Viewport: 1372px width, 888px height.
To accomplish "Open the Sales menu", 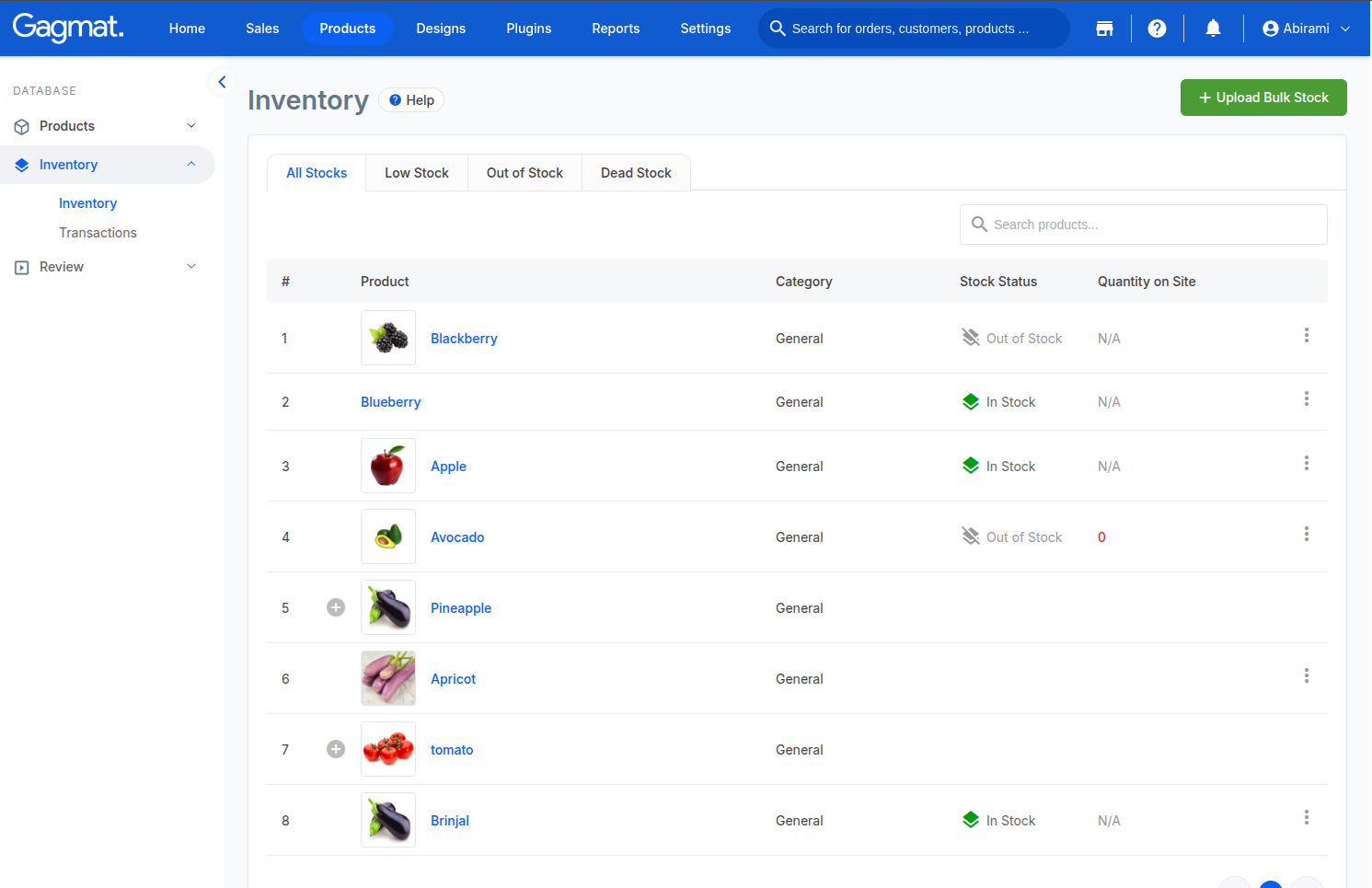I will [262, 29].
